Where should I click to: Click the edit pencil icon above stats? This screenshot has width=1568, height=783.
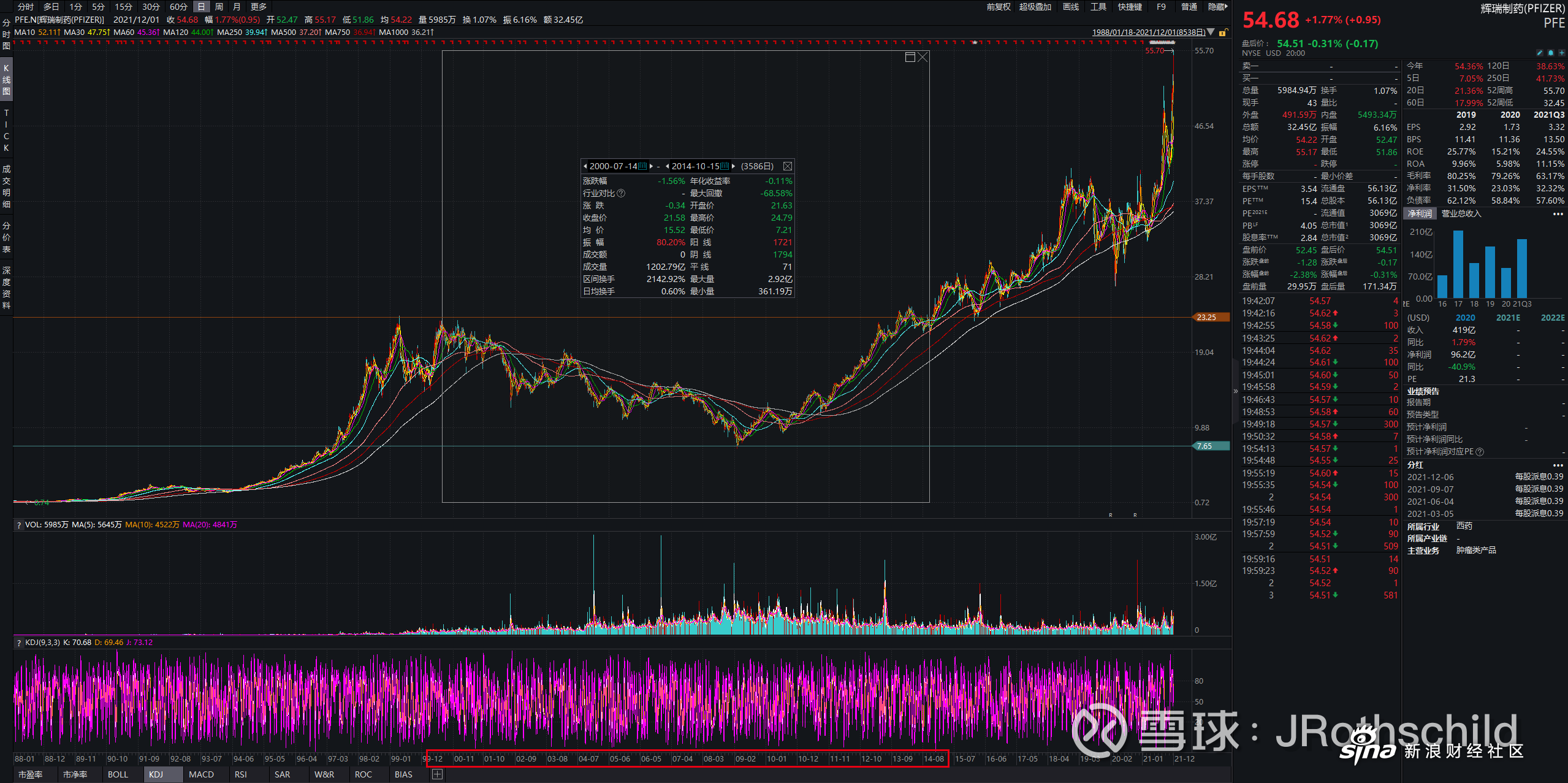pyautogui.click(x=1539, y=53)
